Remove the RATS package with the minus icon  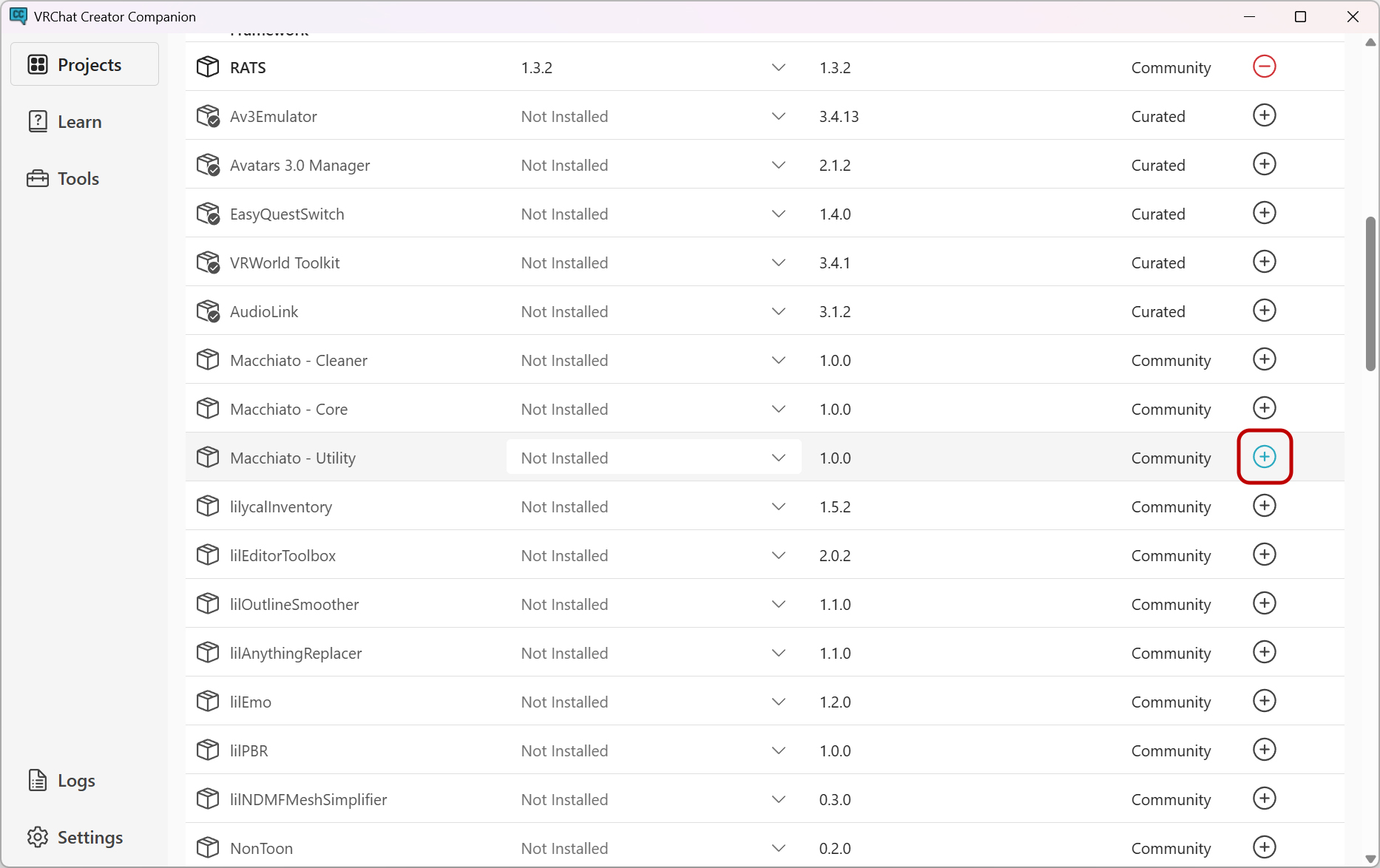1265,67
